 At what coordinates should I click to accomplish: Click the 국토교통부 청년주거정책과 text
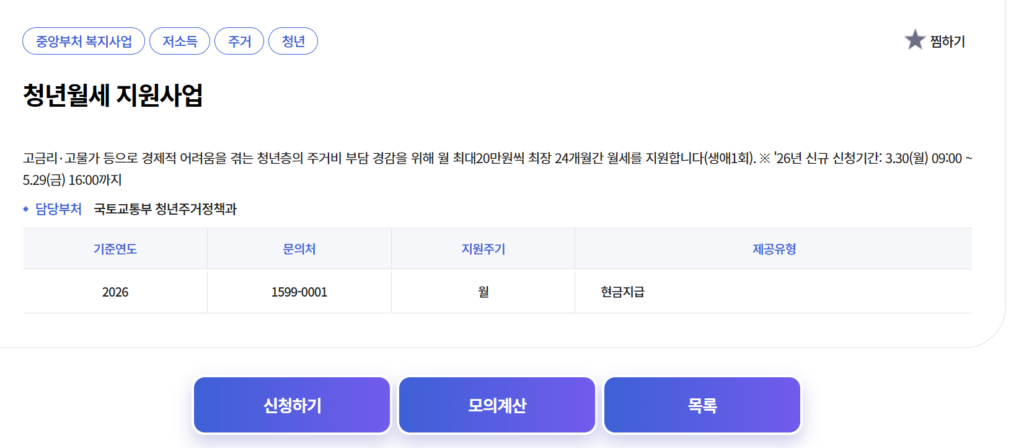(166, 209)
